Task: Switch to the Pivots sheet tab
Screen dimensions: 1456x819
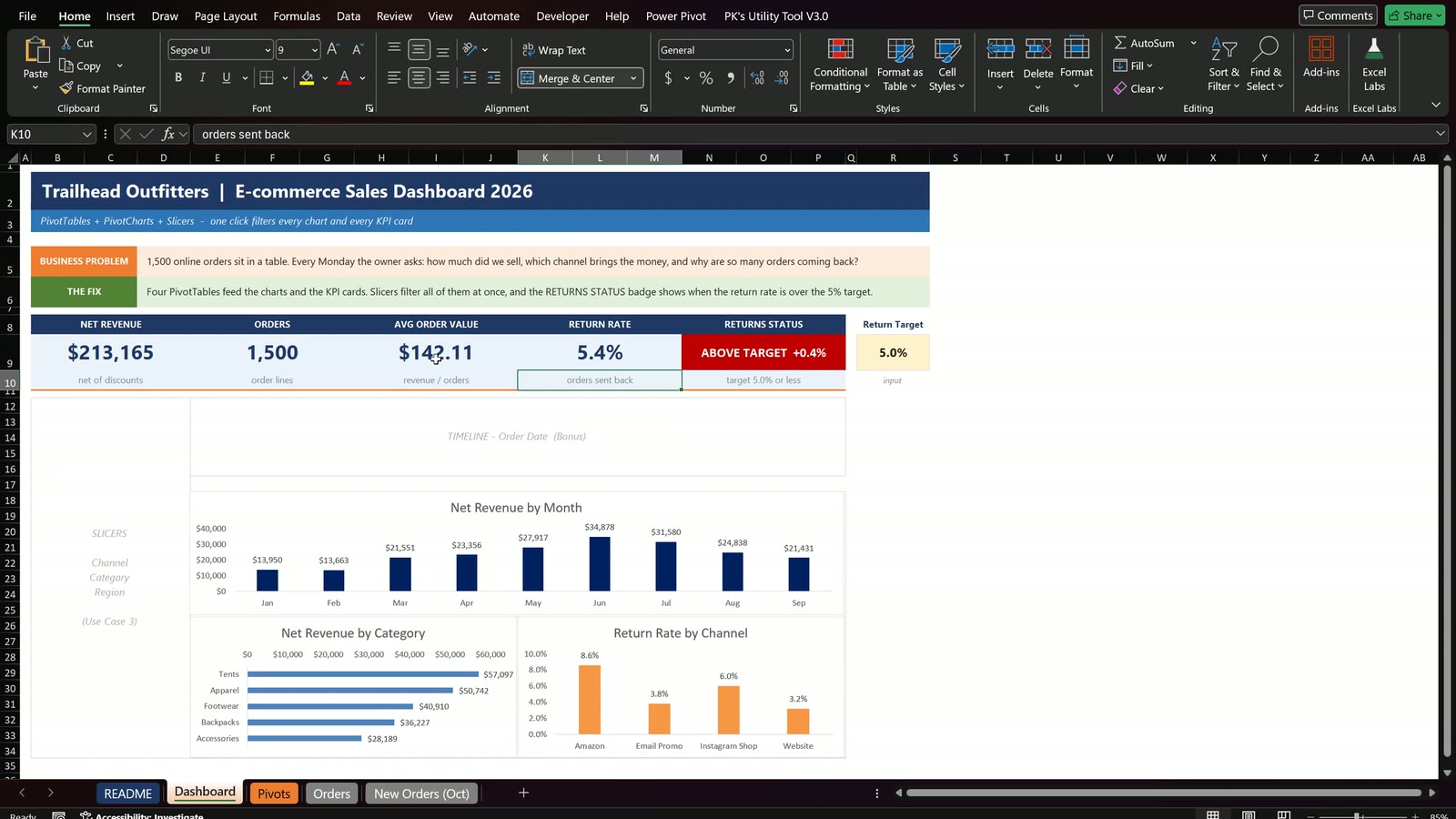Action: (x=274, y=794)
